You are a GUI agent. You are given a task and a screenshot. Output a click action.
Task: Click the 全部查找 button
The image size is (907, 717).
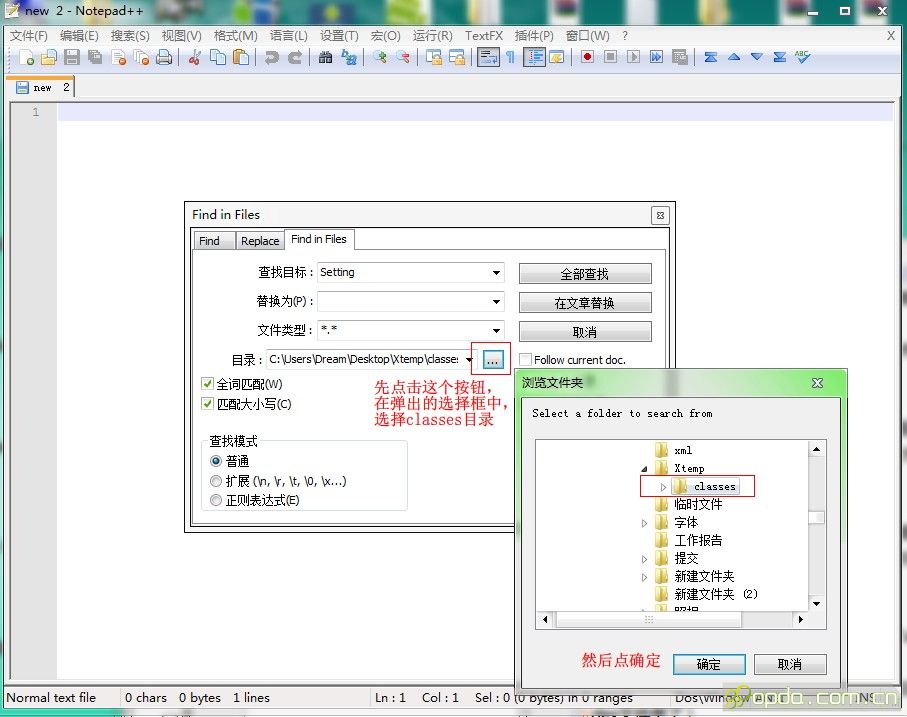pos(585,274)
